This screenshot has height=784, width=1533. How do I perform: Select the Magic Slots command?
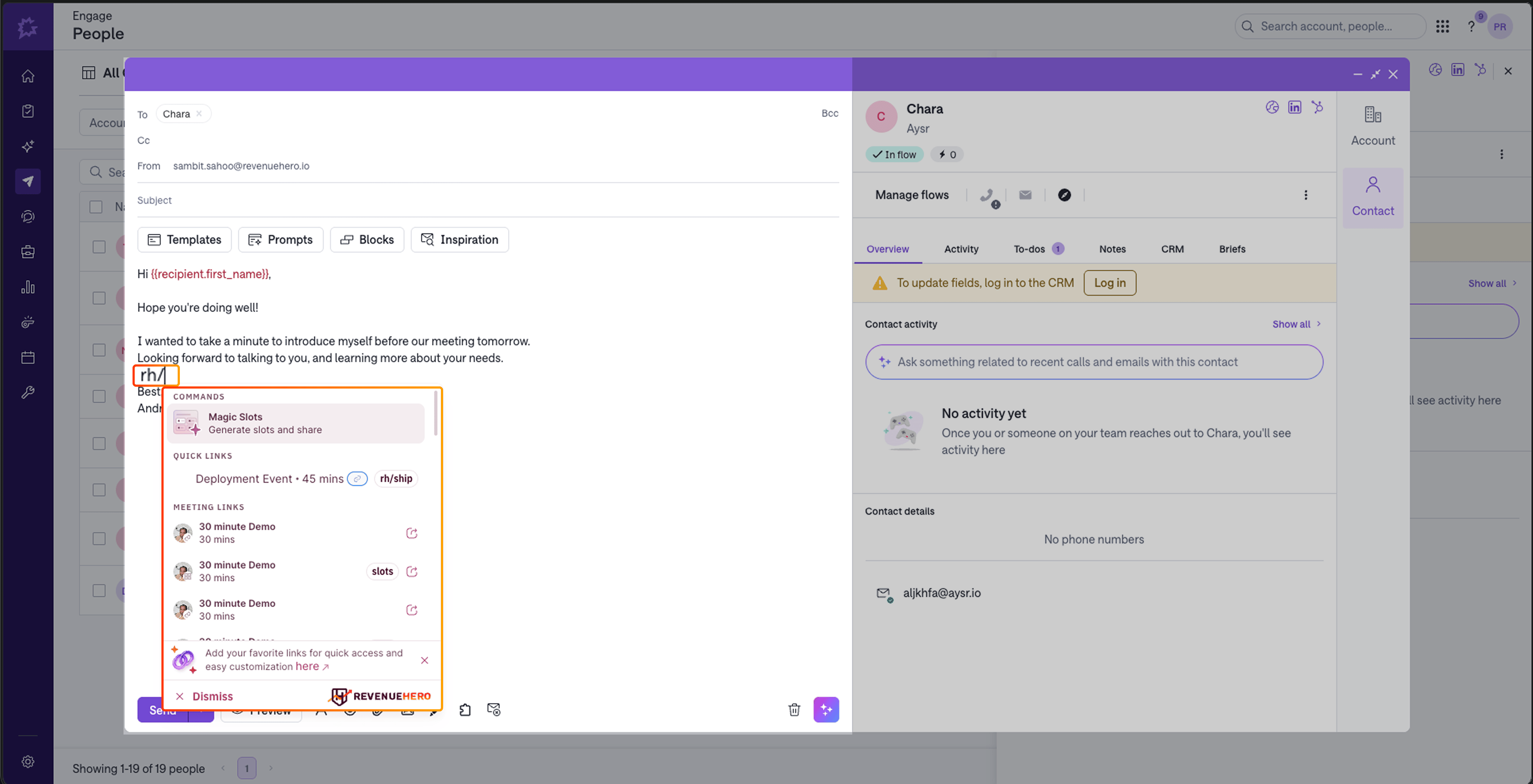(x=296, y=423)
